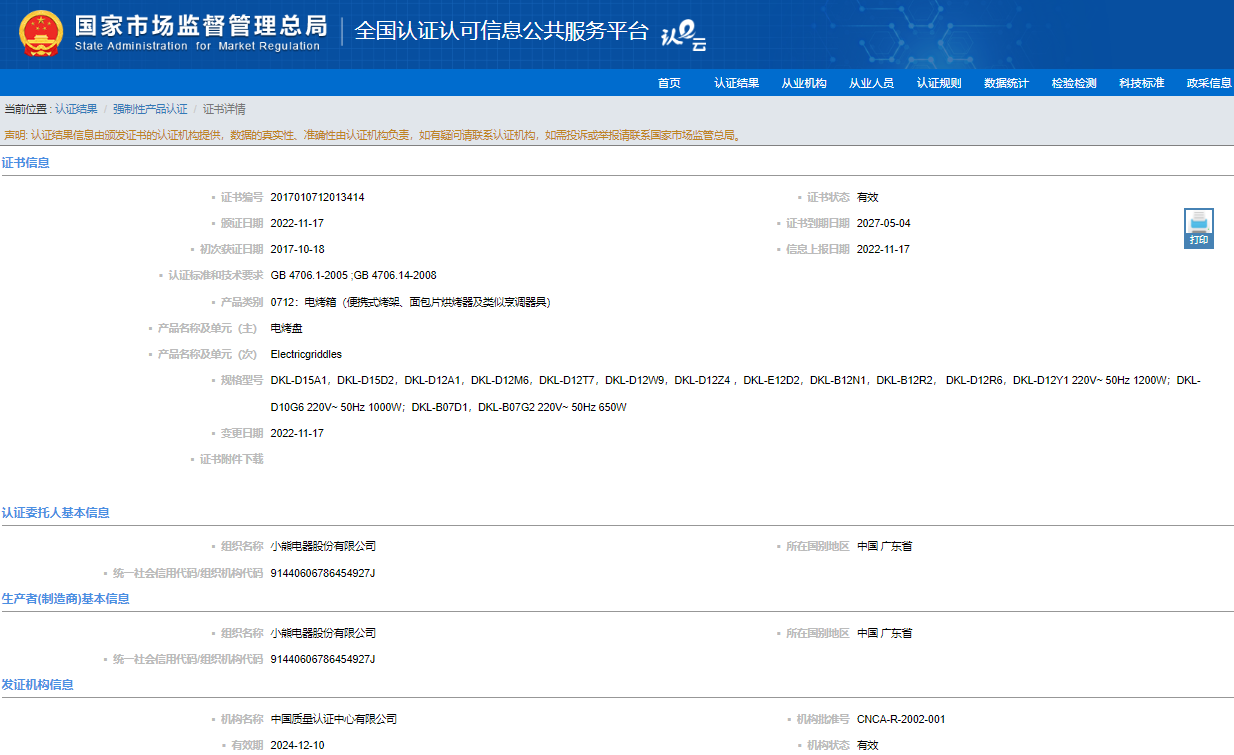
Task: Click the 国家市场监督管理总局 header title
Action: coord(200,25)
